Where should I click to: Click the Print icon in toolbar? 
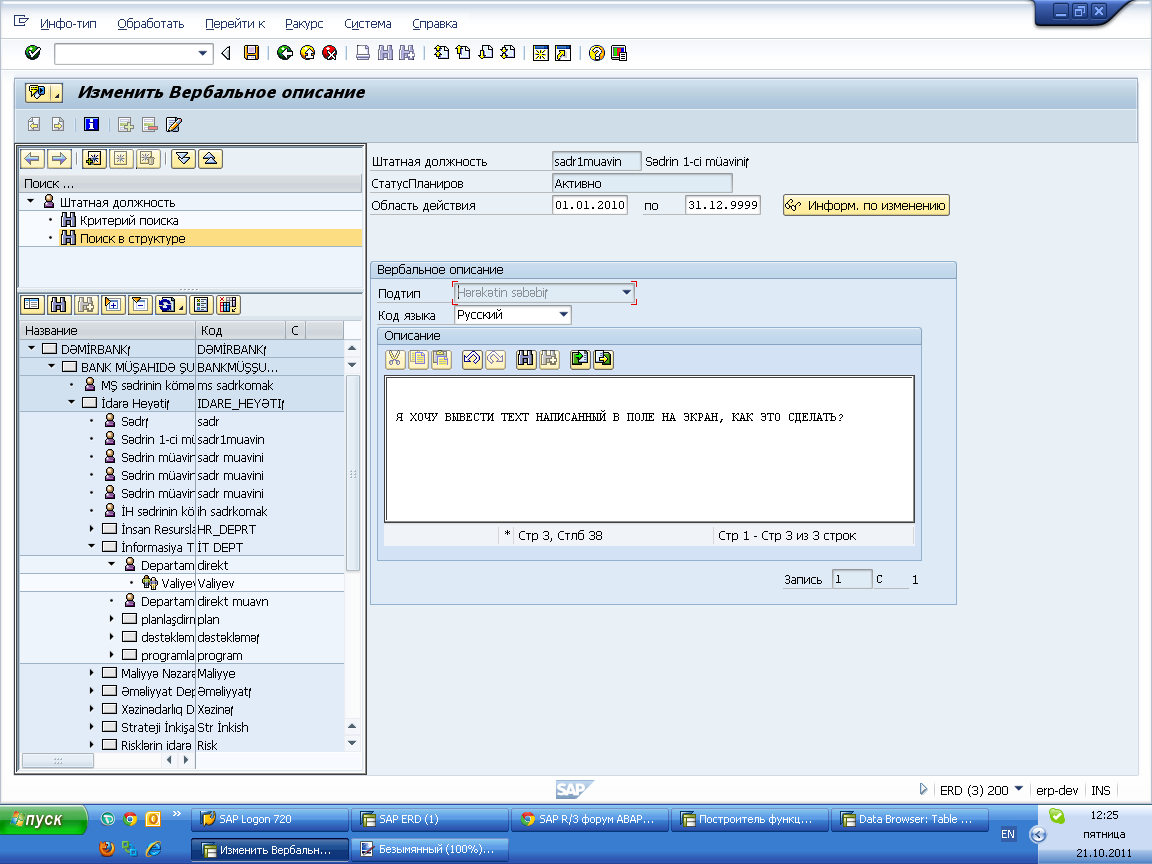363,53
